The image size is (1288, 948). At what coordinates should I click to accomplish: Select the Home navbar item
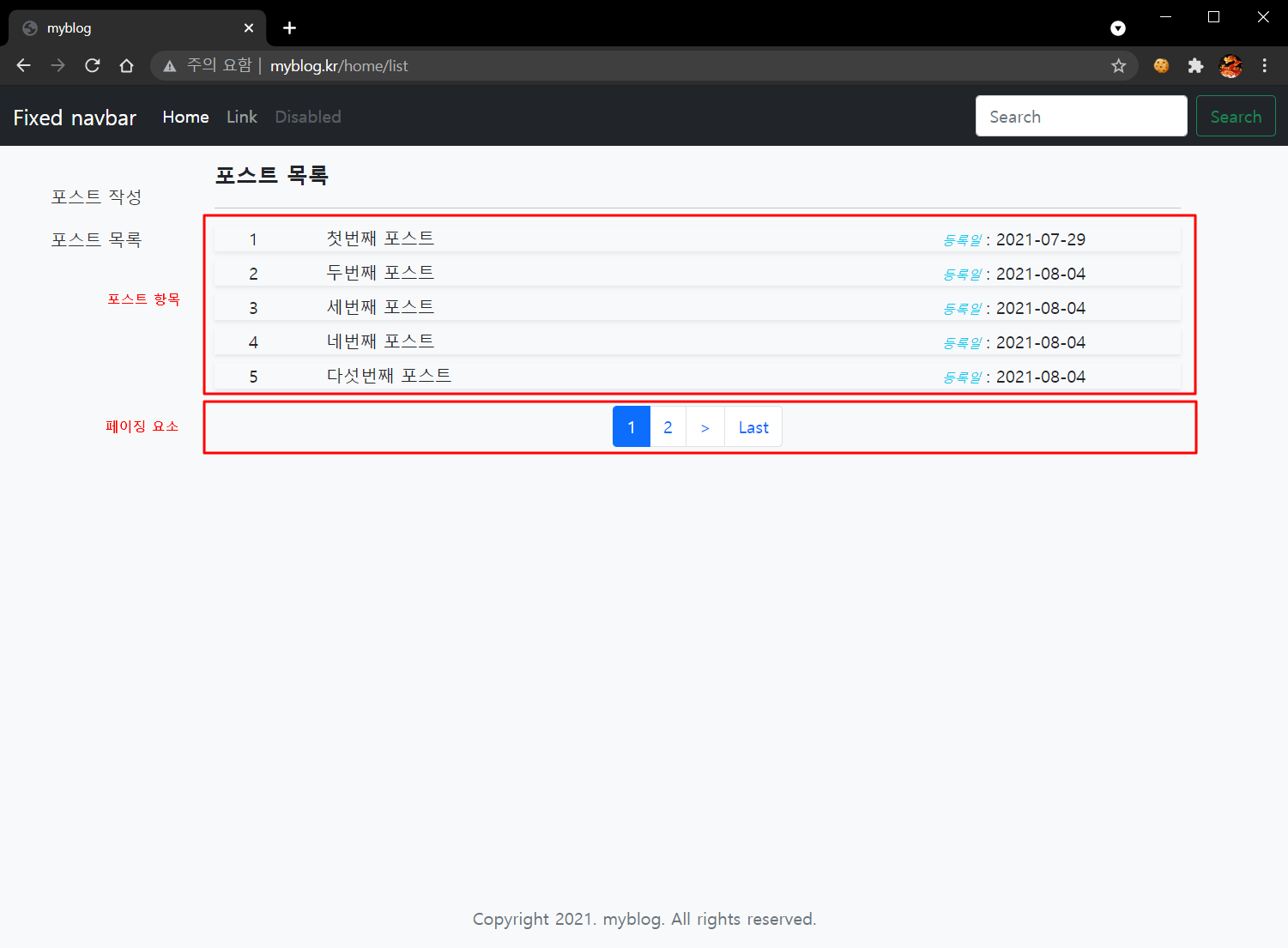[x=185, y=117]
